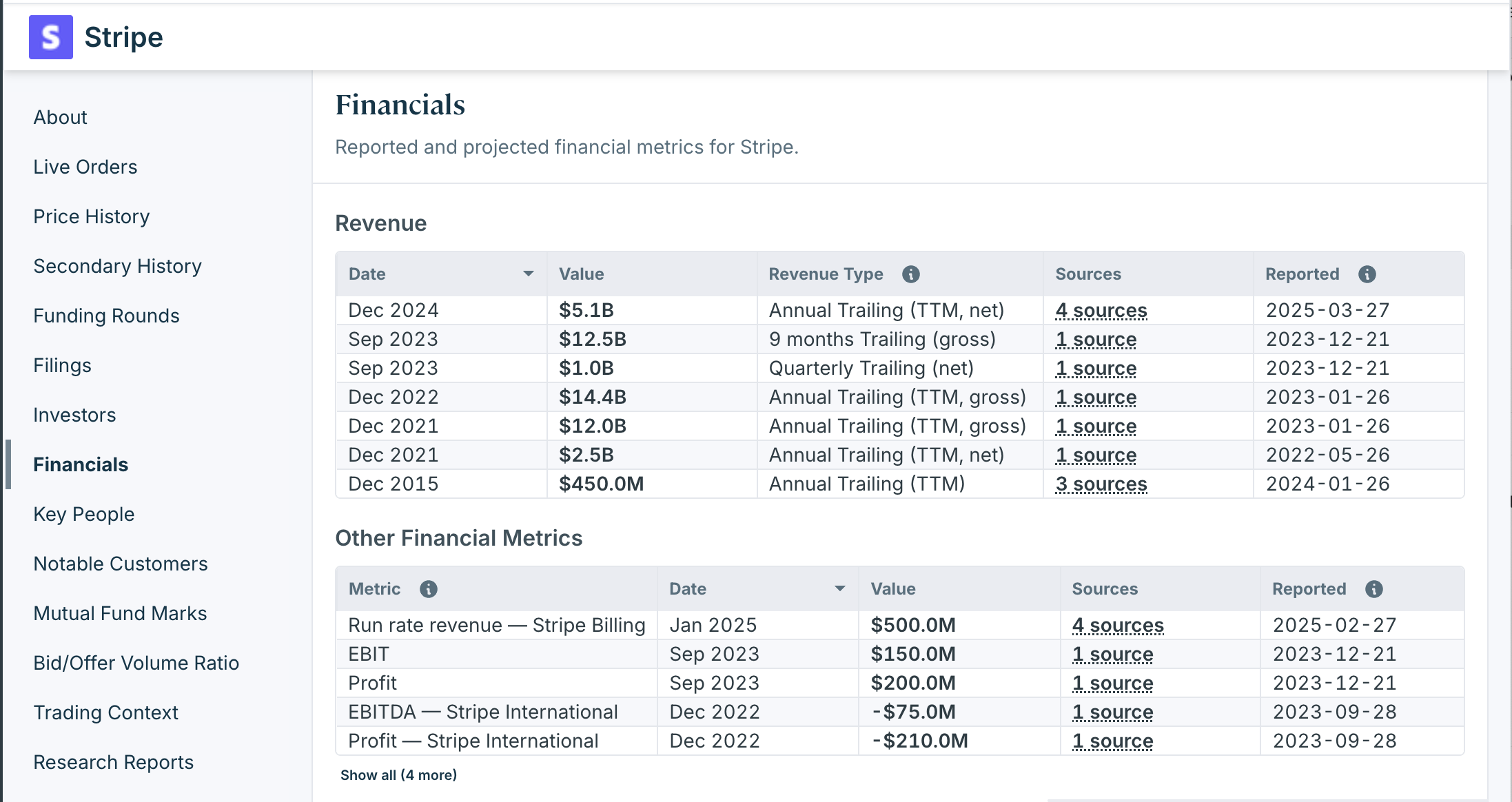Open 4 sources link for Dec 2024 revenue
The image size is (1512, 802).
pos(1101,311)
